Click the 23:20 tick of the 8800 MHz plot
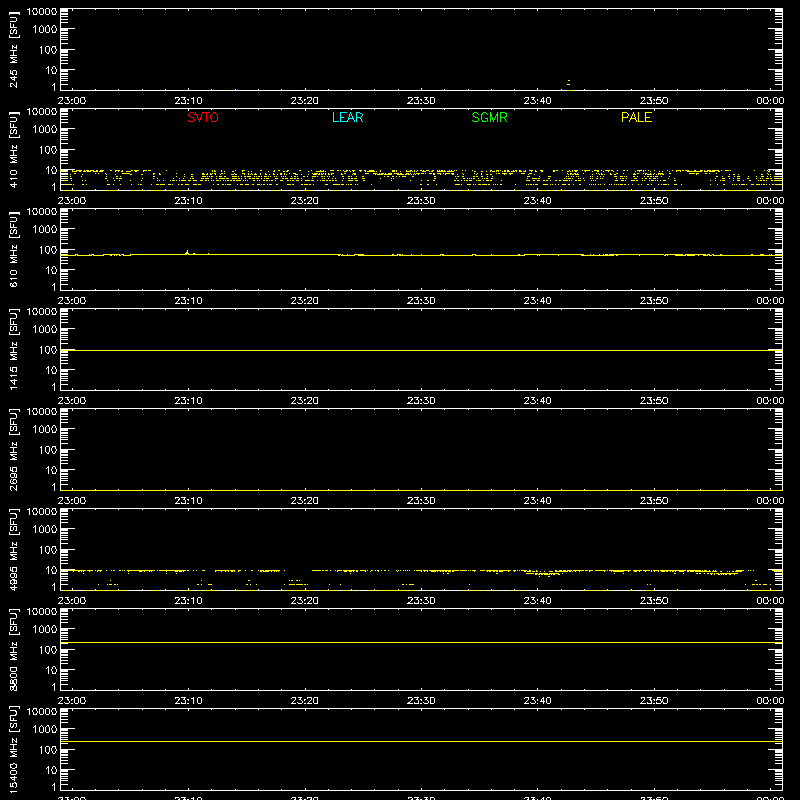Viewport: 800px width, 800px height. click(x=305, y=701)
